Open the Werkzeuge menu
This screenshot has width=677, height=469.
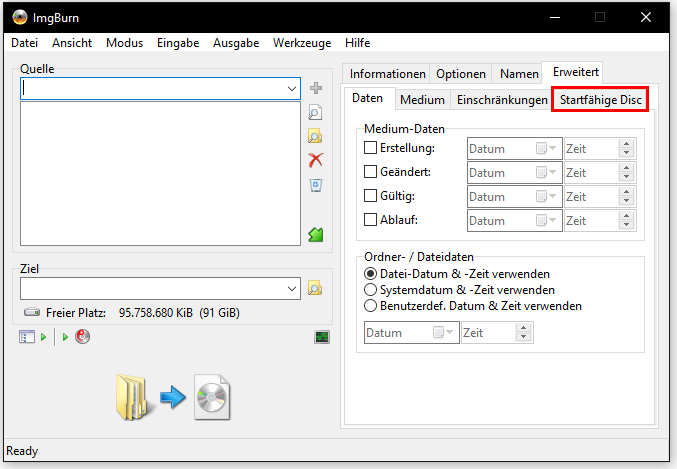(302, 43)
